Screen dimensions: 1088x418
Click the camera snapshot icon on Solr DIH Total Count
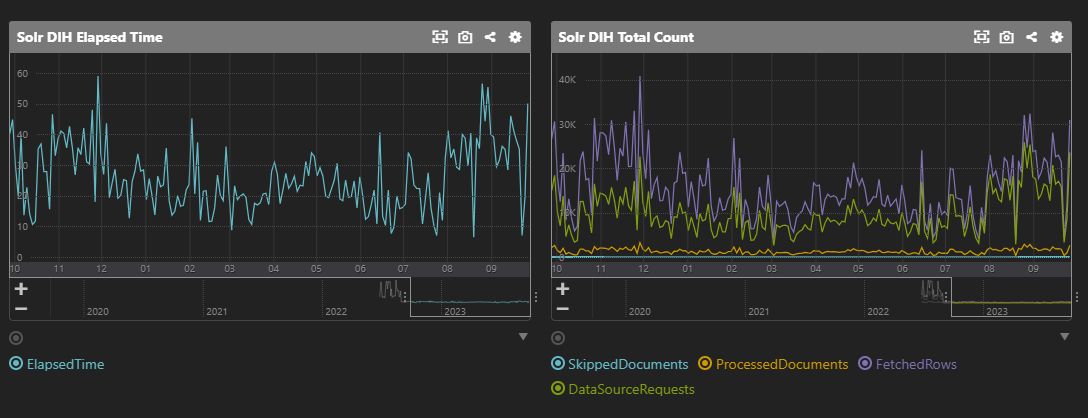(1006, 37)
